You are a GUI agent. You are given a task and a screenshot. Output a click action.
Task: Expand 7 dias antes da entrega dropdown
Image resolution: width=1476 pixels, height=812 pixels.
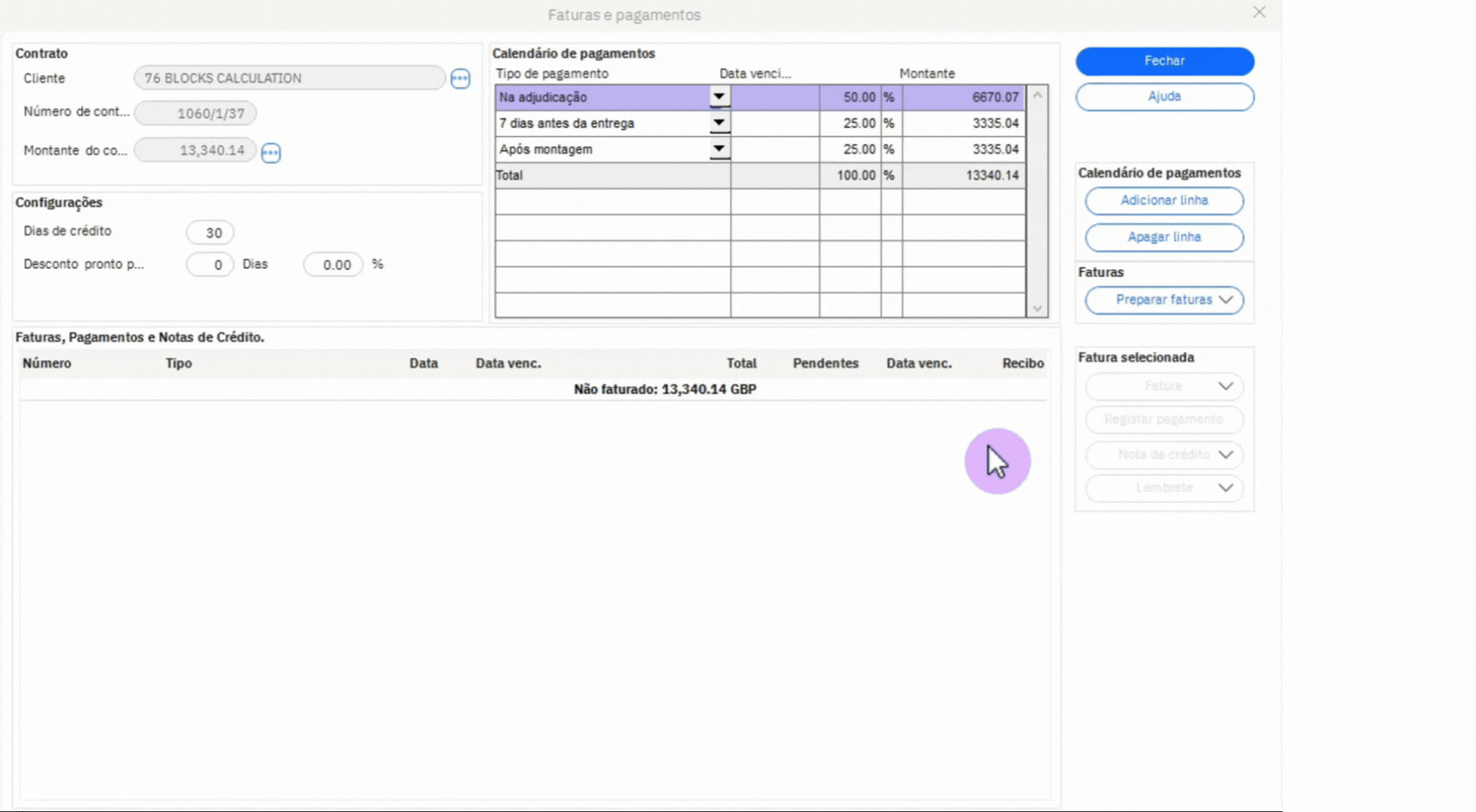click(x=718, y=123)
